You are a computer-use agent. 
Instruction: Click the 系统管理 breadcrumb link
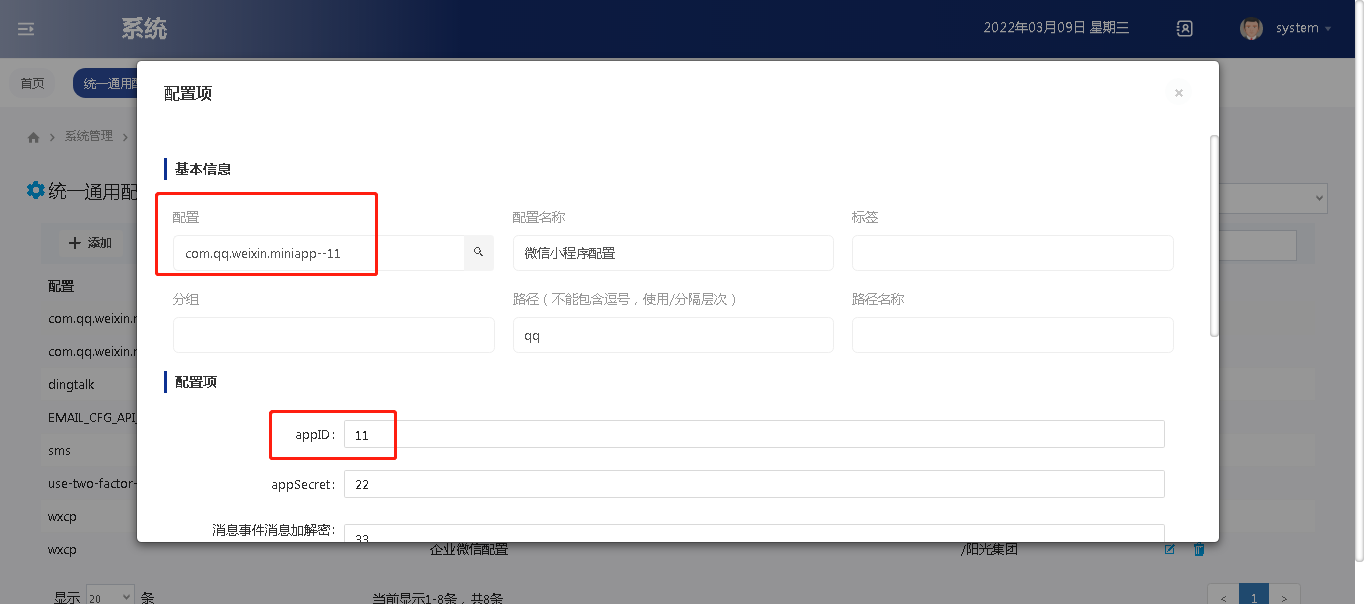[89, 137]
